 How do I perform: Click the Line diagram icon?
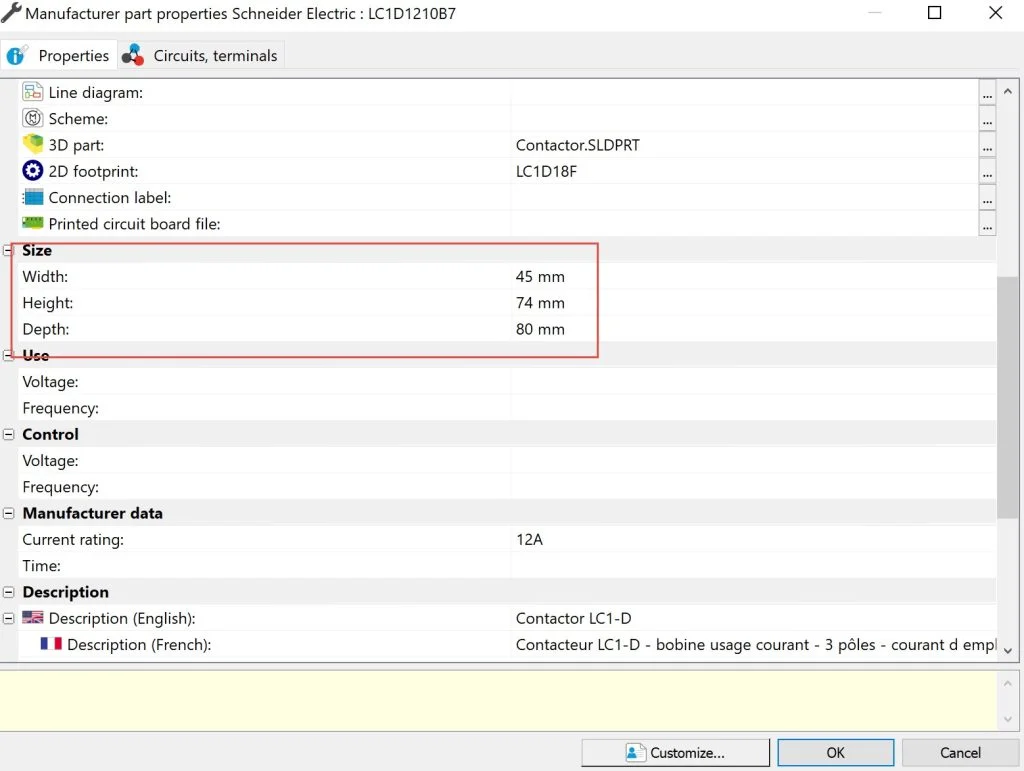tap(33, 92)
